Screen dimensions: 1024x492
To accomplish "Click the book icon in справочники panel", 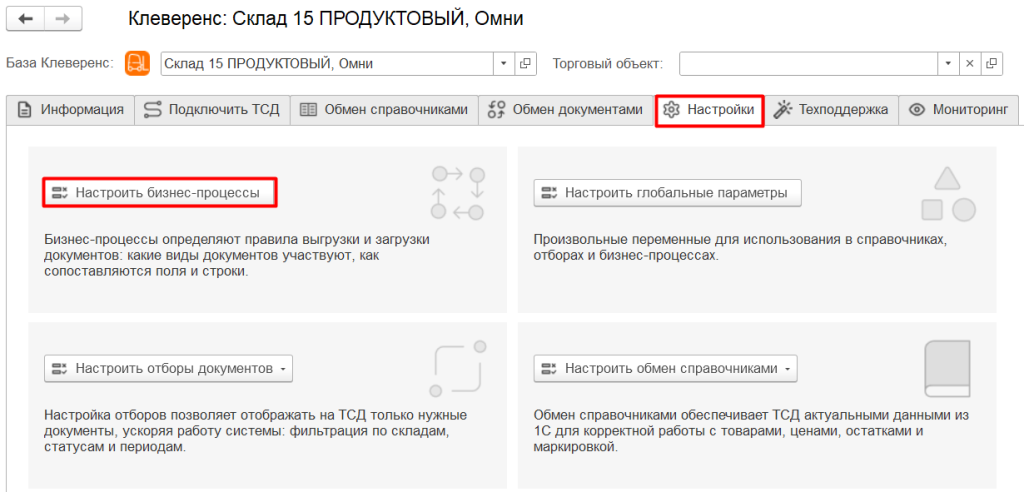I will pyautogui.click(x=947, y=369).
